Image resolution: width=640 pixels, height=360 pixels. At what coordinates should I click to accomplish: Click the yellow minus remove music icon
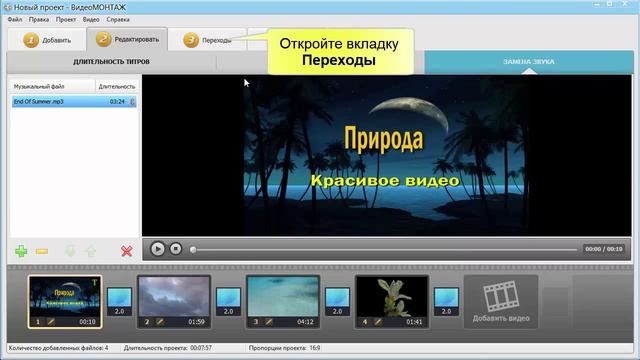(42, 251)
